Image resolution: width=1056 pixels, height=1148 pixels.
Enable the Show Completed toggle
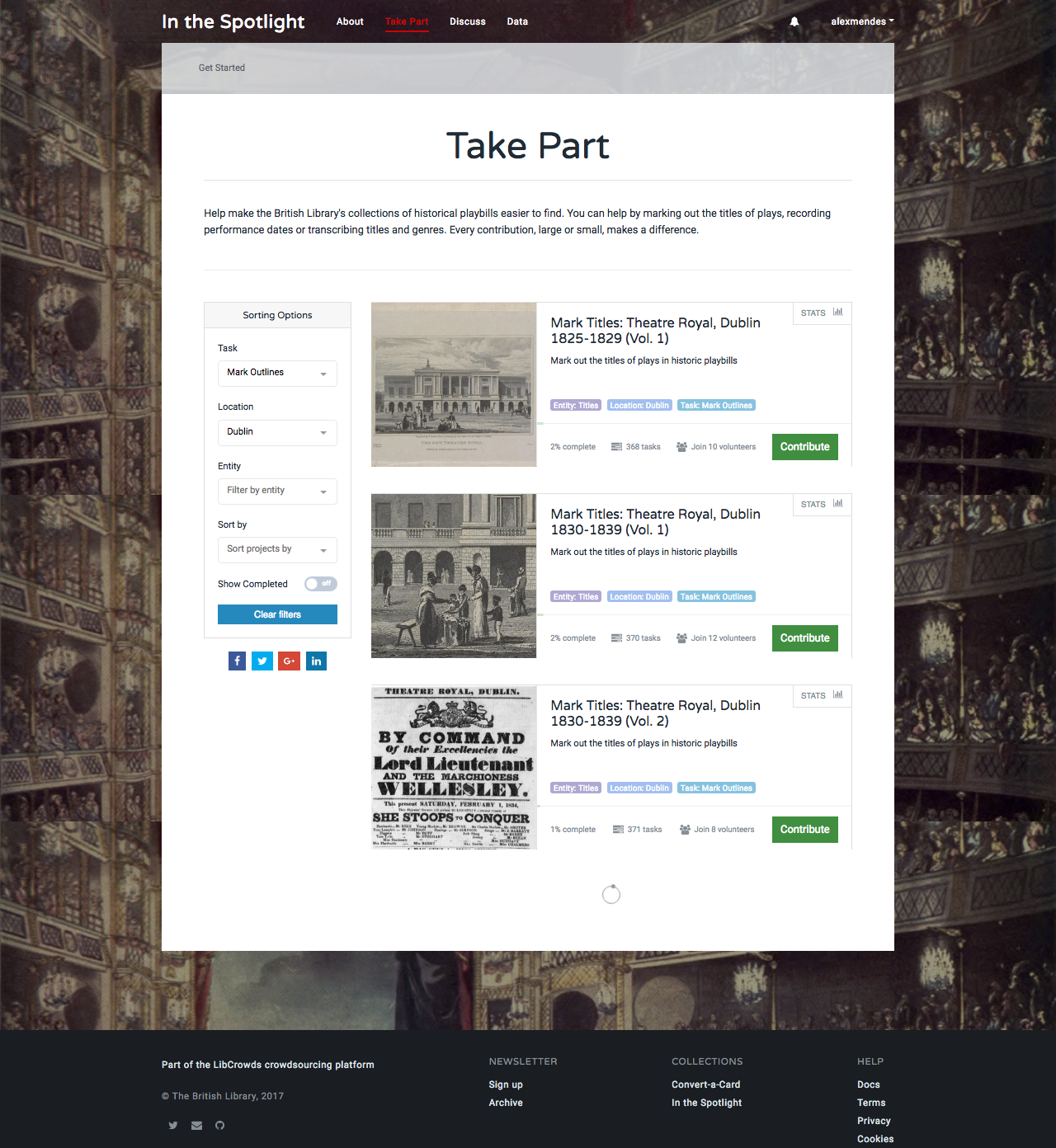320,584
